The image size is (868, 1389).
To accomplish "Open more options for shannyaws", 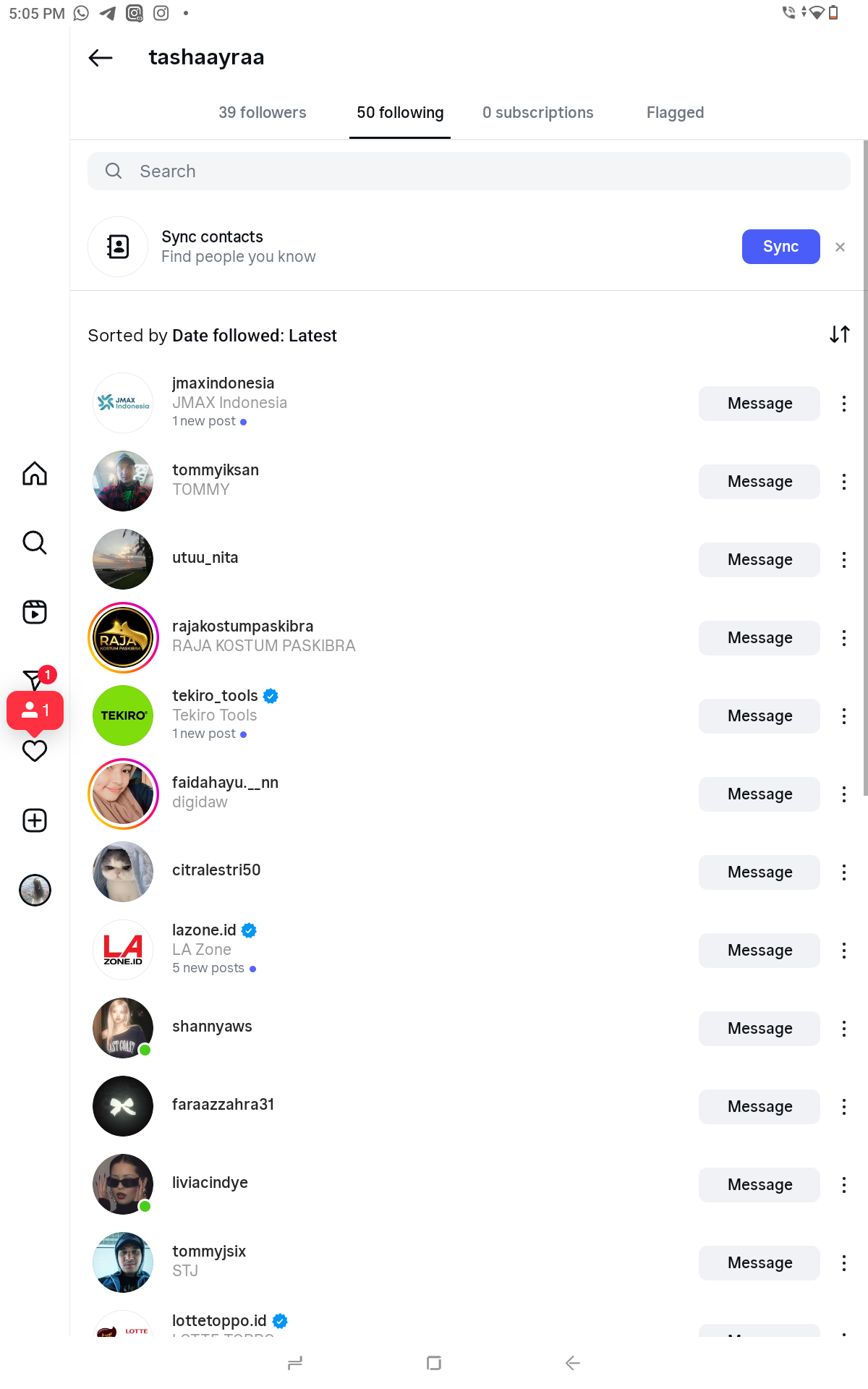I will coord(843,1029).
